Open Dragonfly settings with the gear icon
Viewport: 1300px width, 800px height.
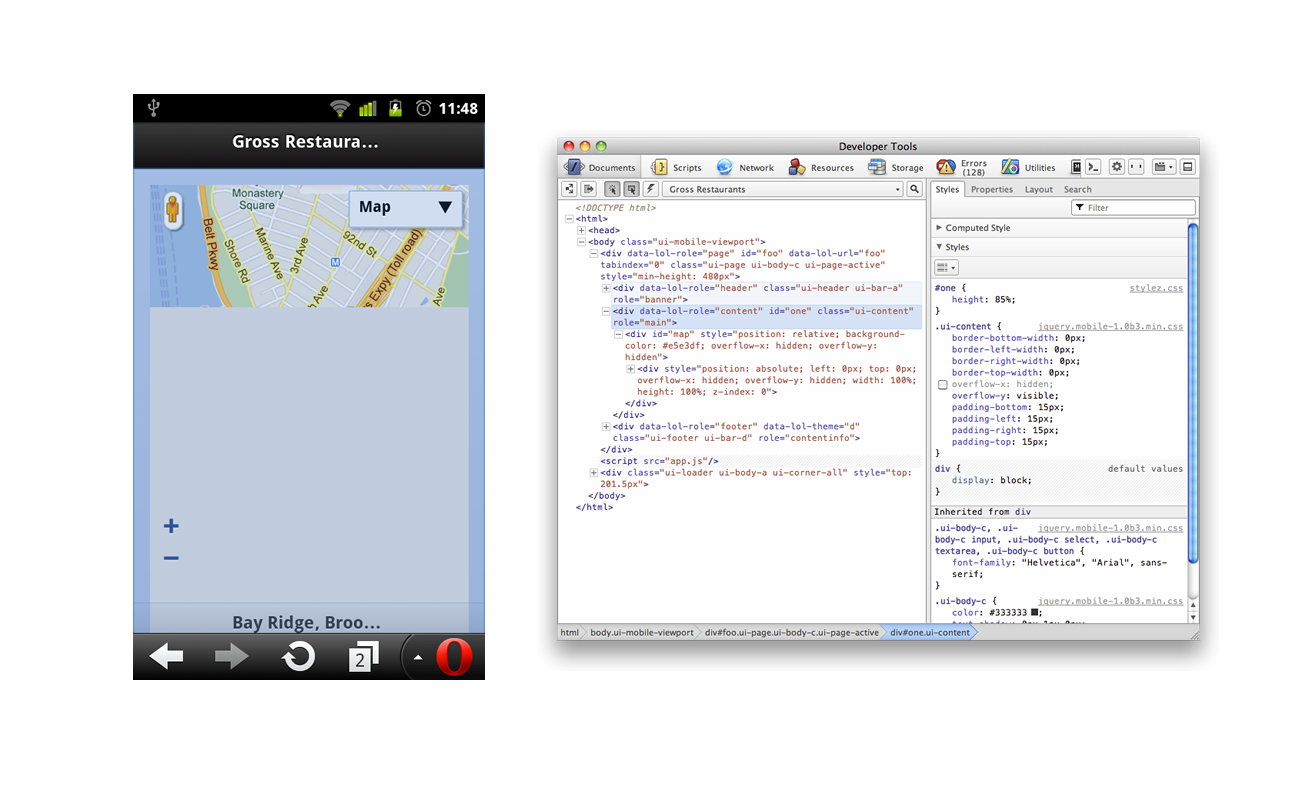point(1117,167)
